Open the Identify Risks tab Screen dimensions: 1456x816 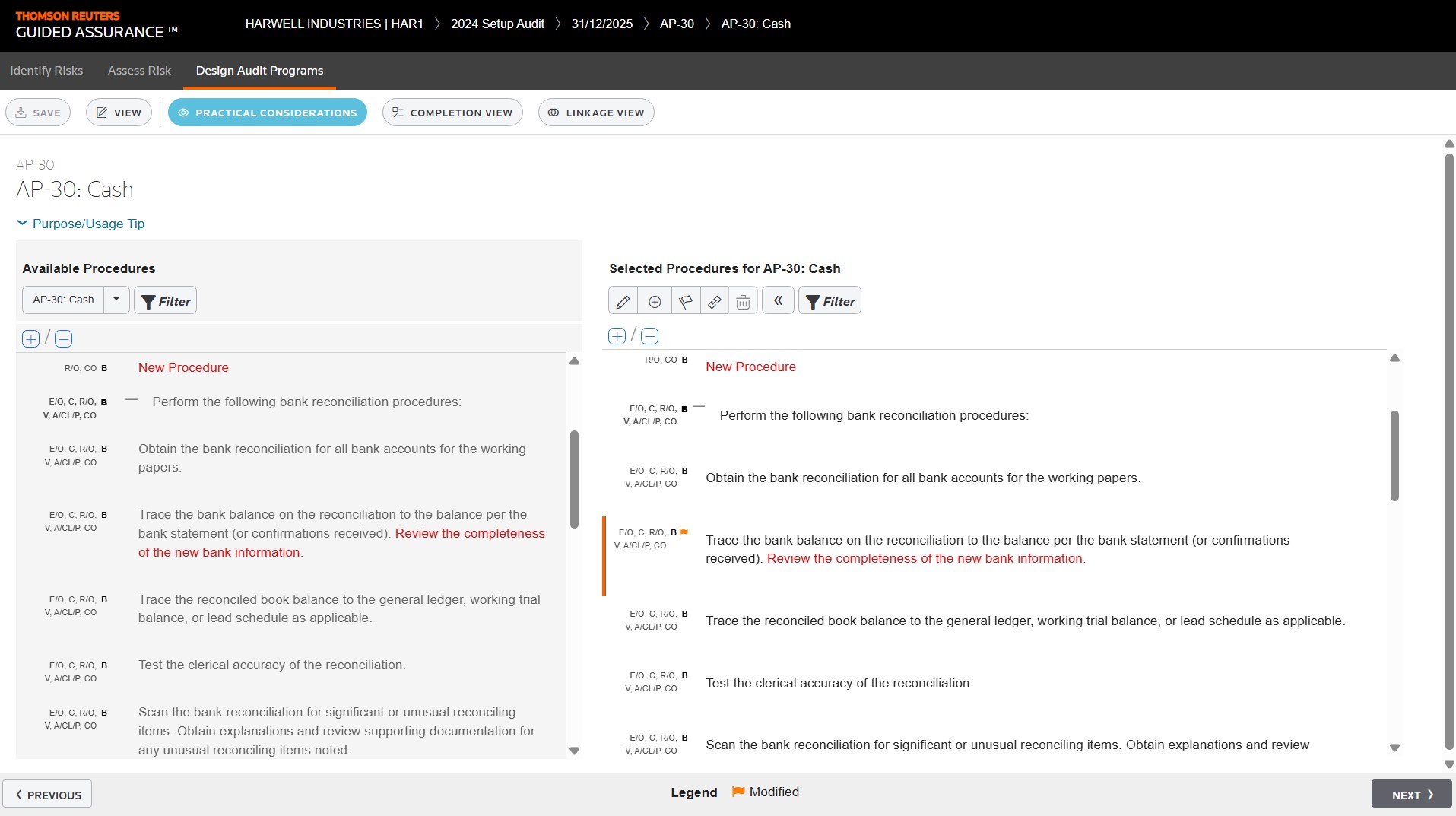coord(46,71)
